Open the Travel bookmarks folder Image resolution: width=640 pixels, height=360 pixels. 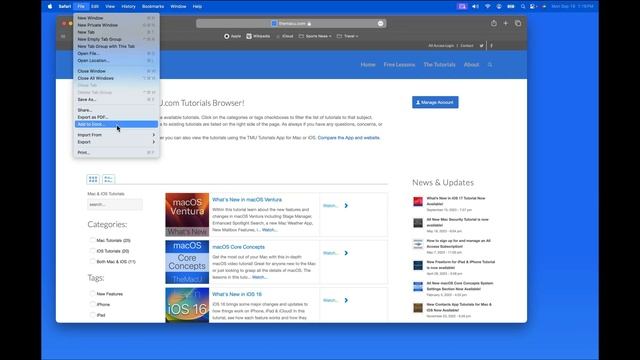click(347, 36)
